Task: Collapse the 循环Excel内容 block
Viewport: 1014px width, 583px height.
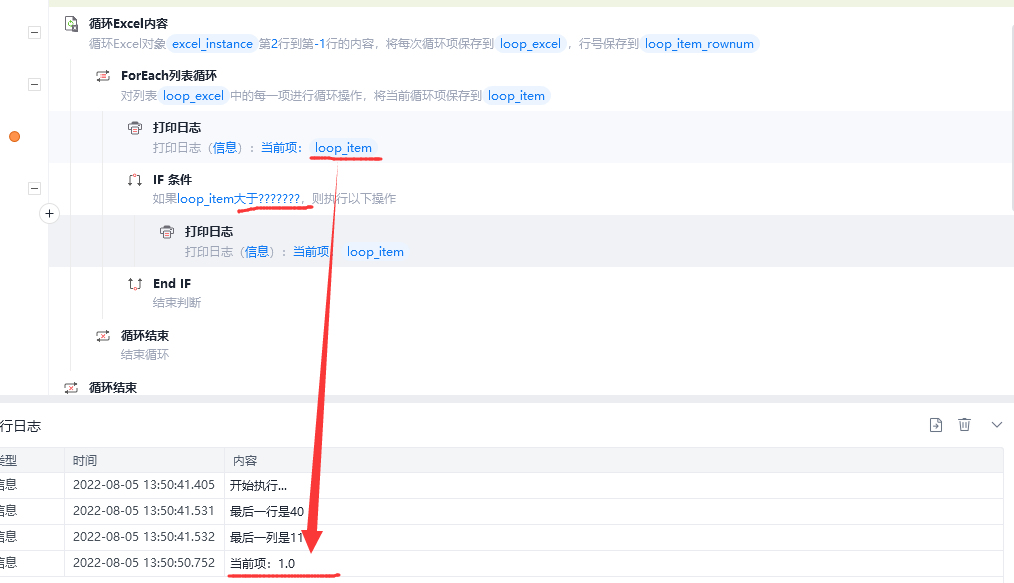Action: (34, 32)
